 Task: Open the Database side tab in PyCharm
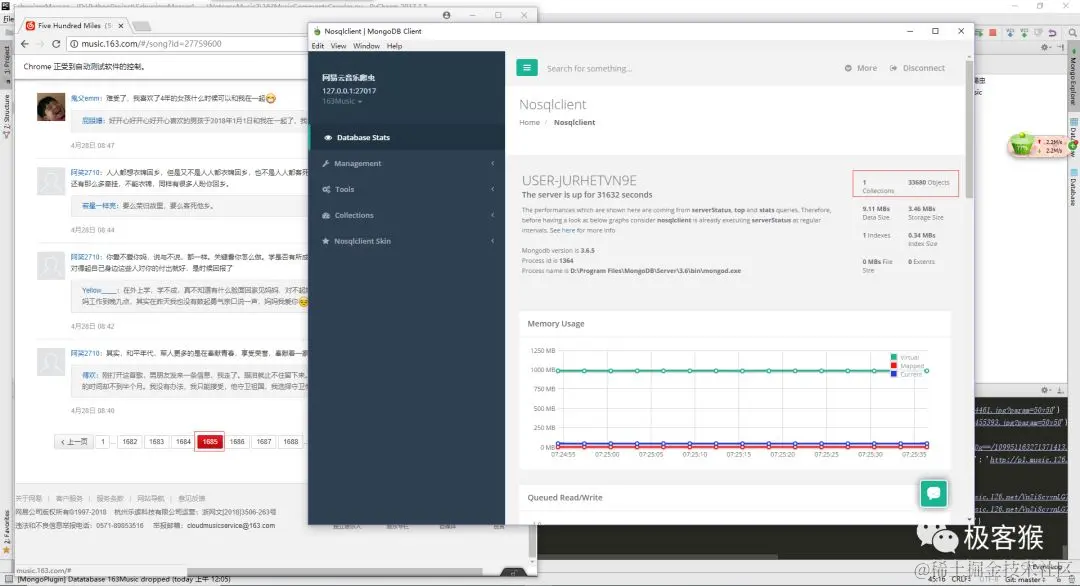pos(1073,187)
